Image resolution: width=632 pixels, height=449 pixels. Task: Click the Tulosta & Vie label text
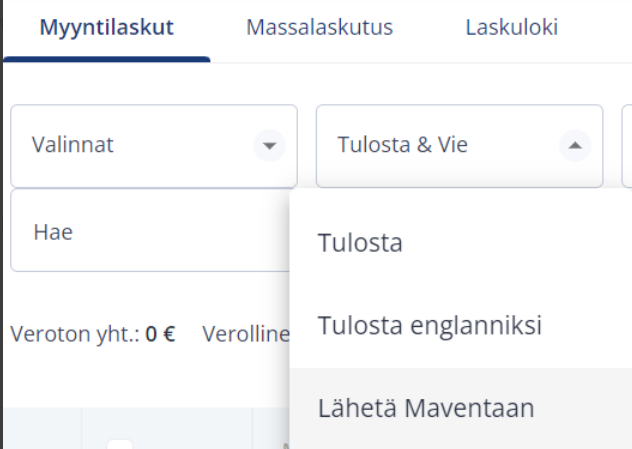[403, 145]
